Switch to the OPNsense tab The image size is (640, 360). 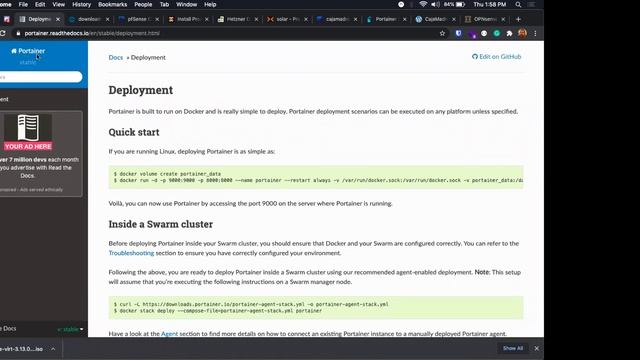click(x=485, y=19)
